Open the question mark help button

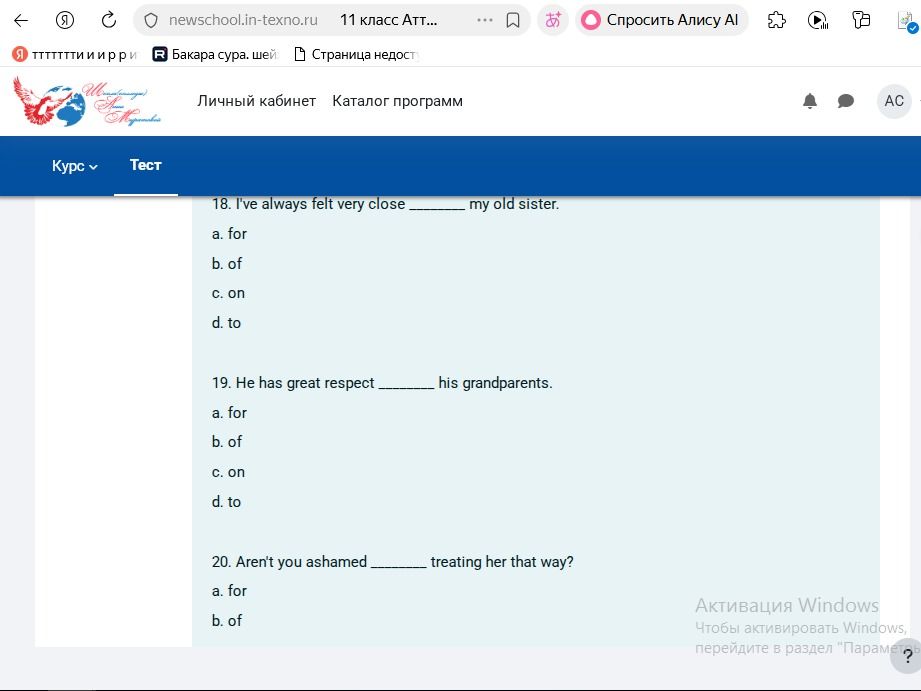tap(907, 656)
